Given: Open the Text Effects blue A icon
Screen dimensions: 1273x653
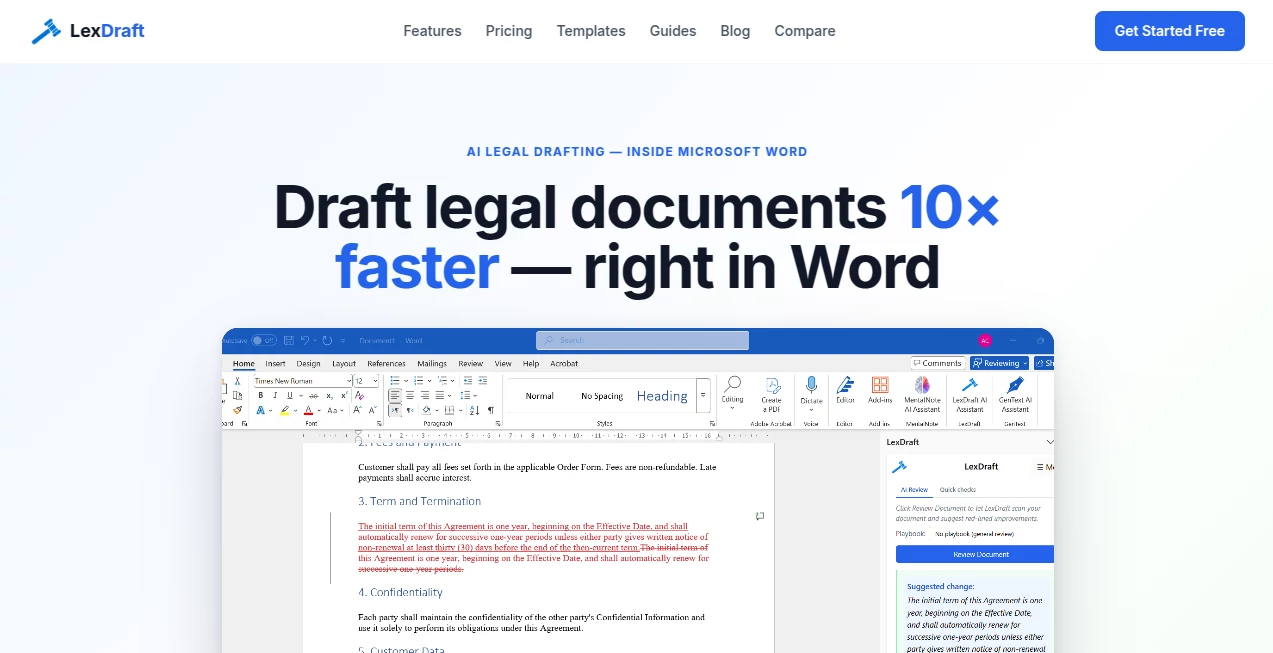Looking at the screenshot, I should point(260,410).
